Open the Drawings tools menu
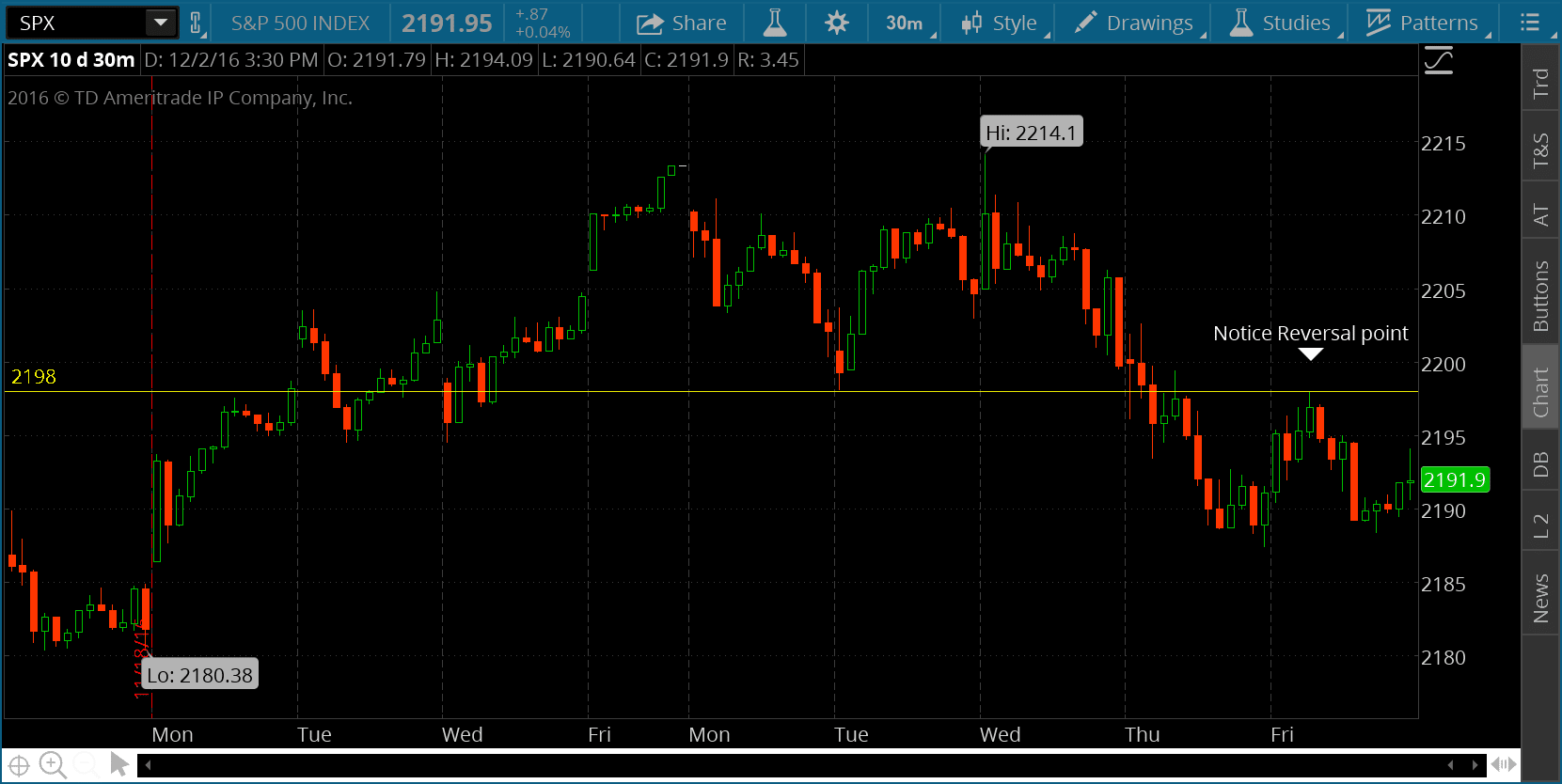This screenshot has height=784, width=1562. (x=1136, y=23)
